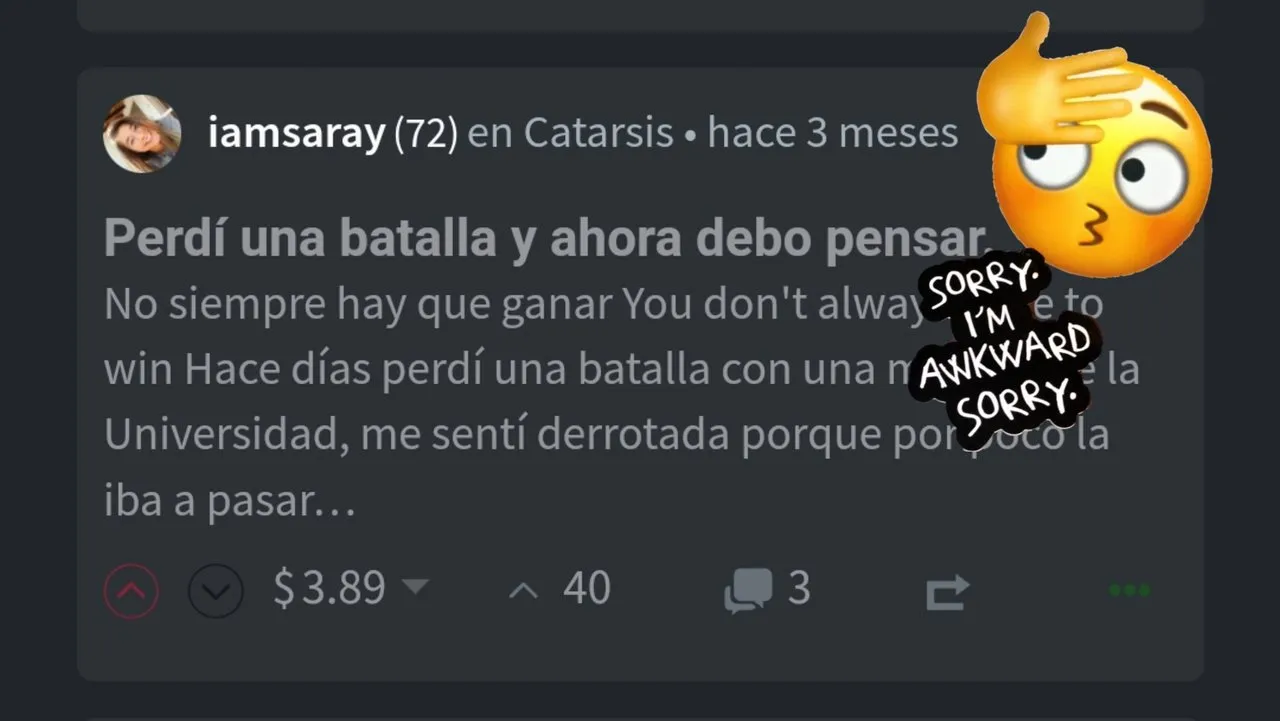
Task: Click the excerpt line ending "iba a pasar…"
Action: point(230,502)
